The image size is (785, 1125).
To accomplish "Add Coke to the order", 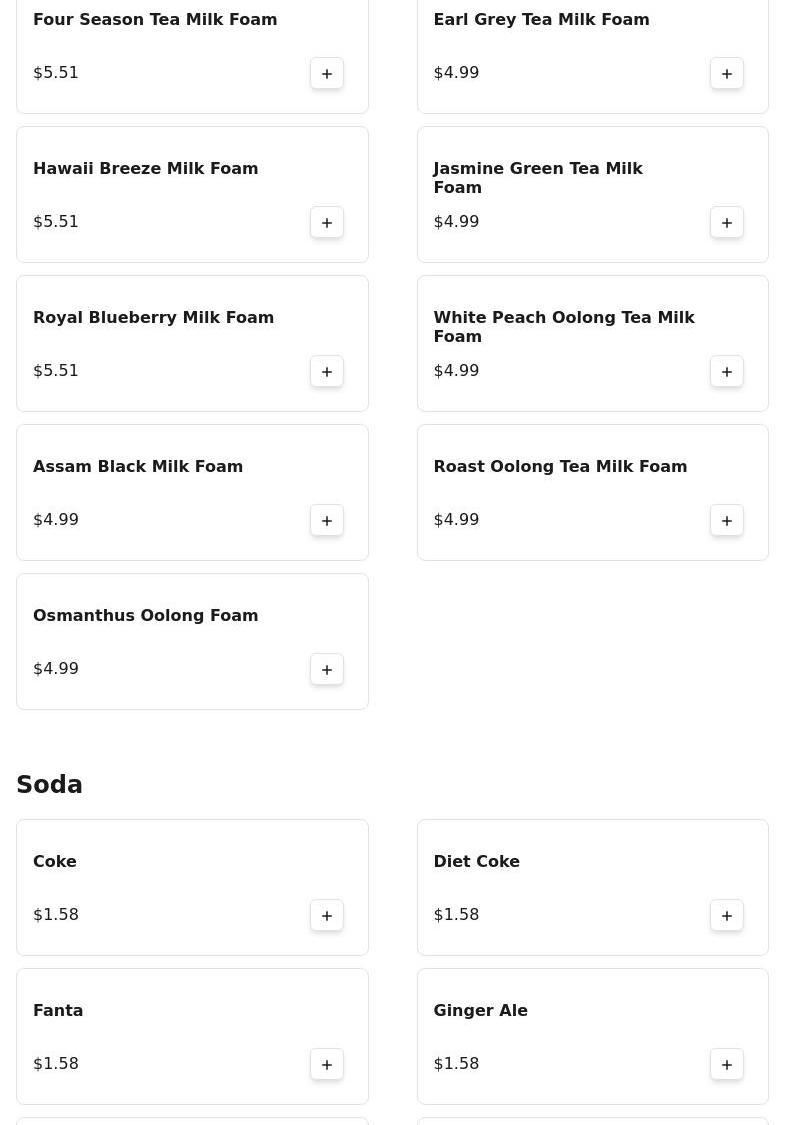I will (x=326, y=915).
